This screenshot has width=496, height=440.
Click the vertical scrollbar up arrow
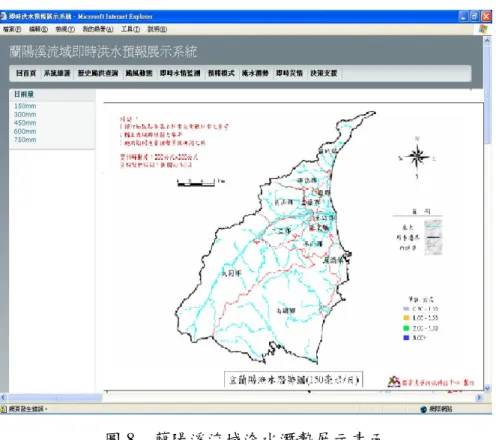point(487,41)
